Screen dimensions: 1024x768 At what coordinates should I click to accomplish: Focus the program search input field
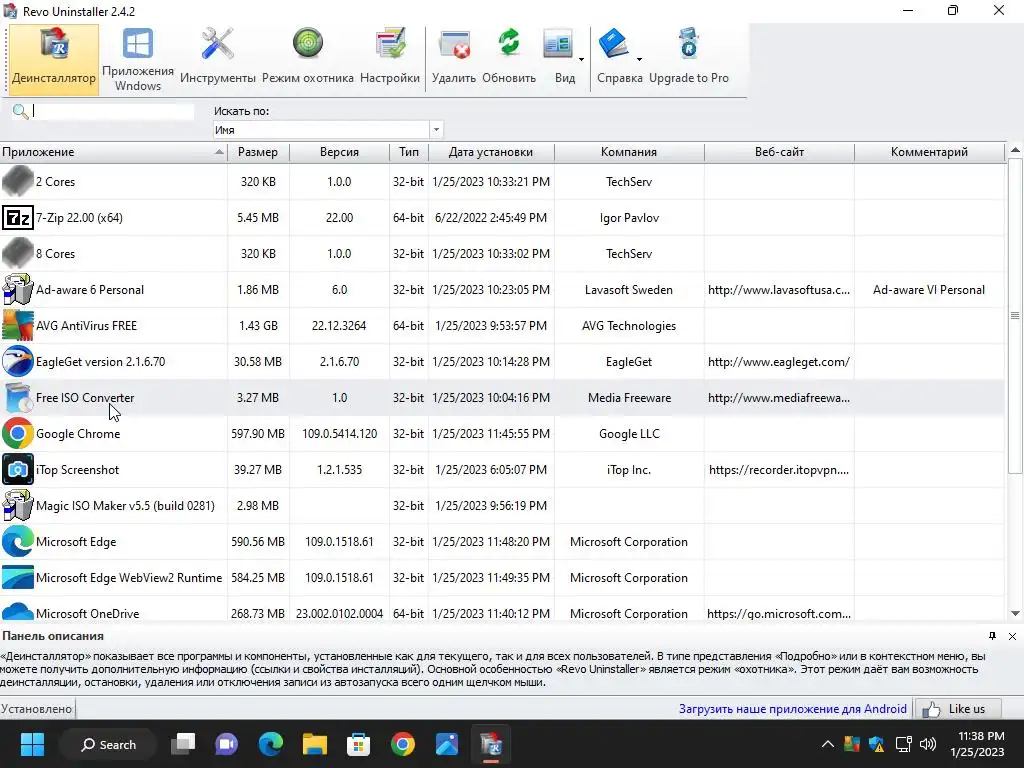click(113, 112)
